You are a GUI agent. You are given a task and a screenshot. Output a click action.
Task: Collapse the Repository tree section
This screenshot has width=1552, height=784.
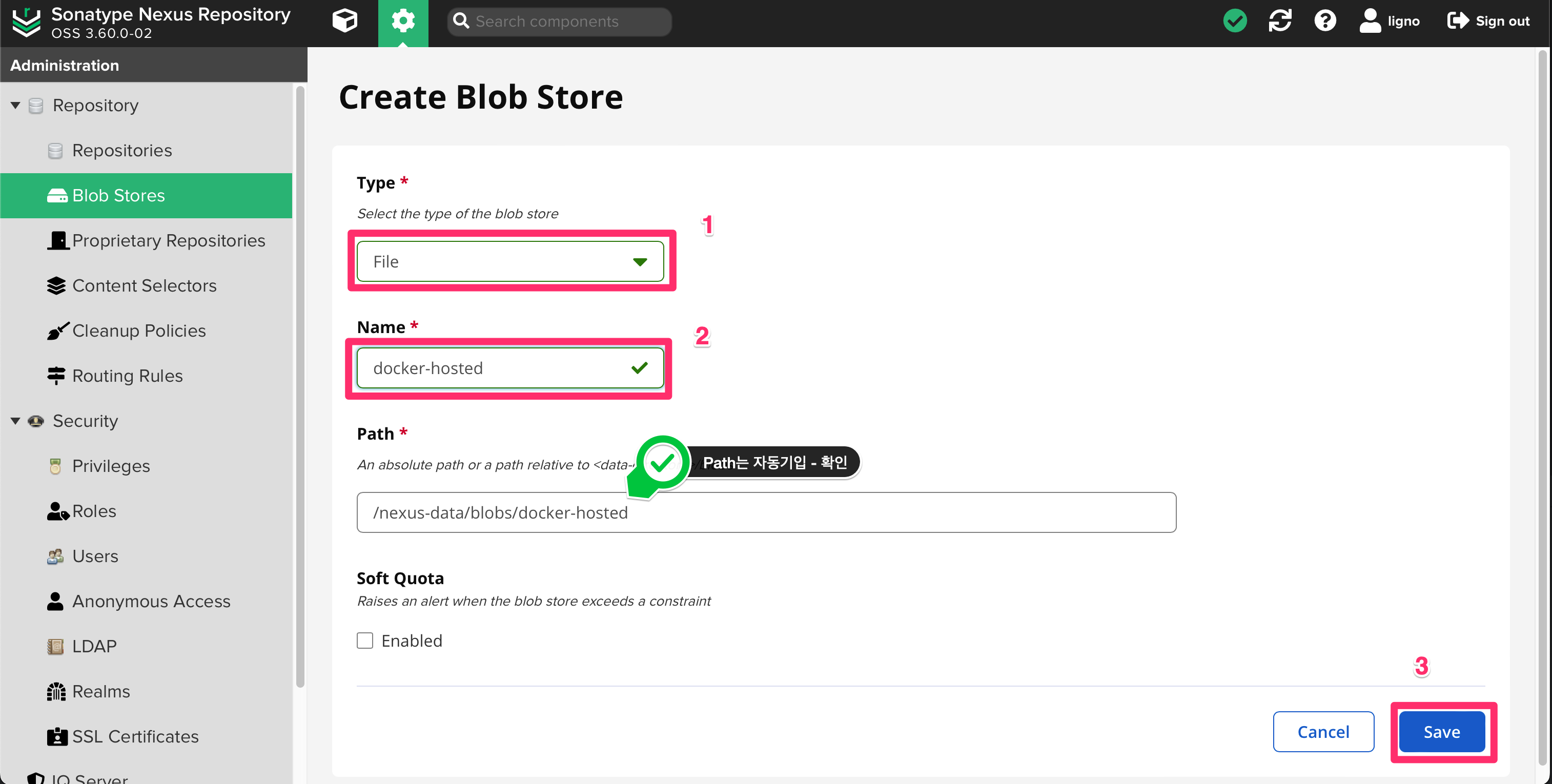pyautogui.click(x=15, y=106)
